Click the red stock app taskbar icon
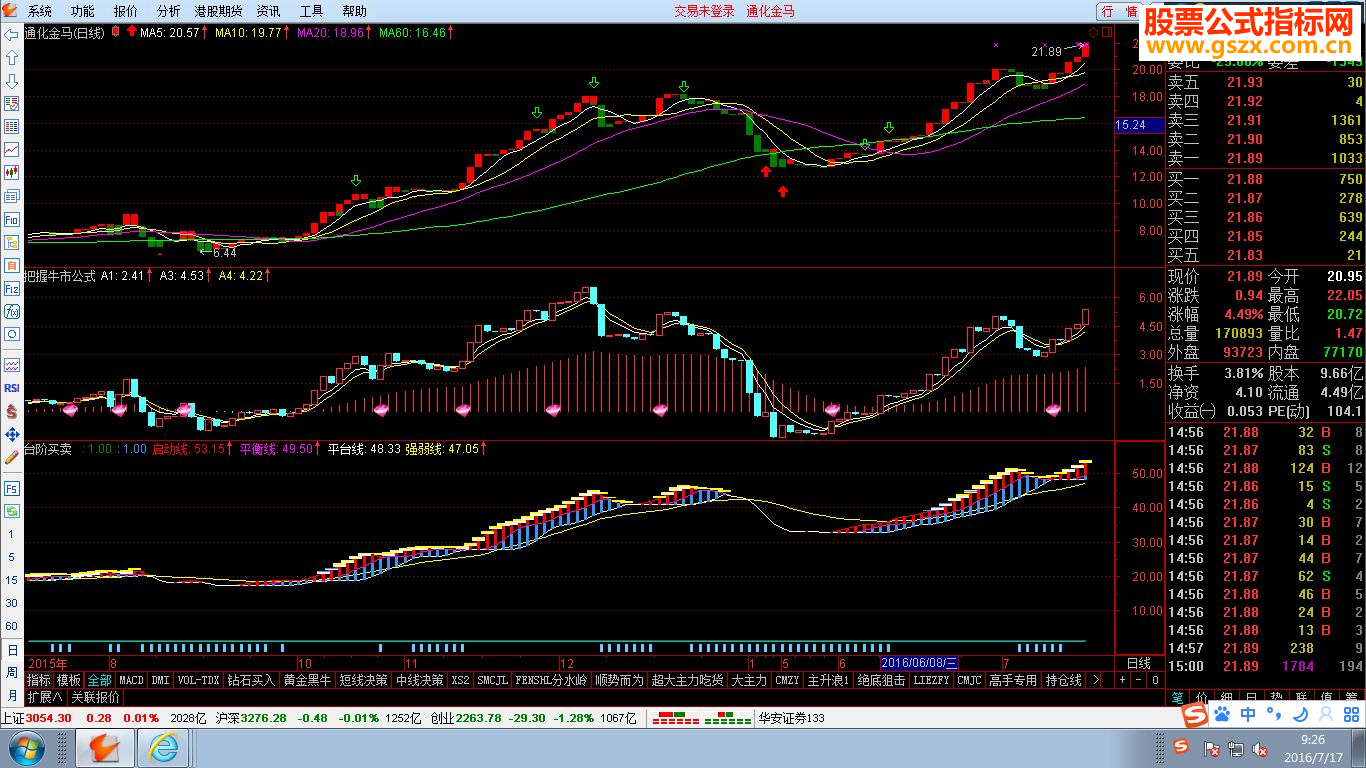This screenshot has width=1366, height=768. pos(103,748)
